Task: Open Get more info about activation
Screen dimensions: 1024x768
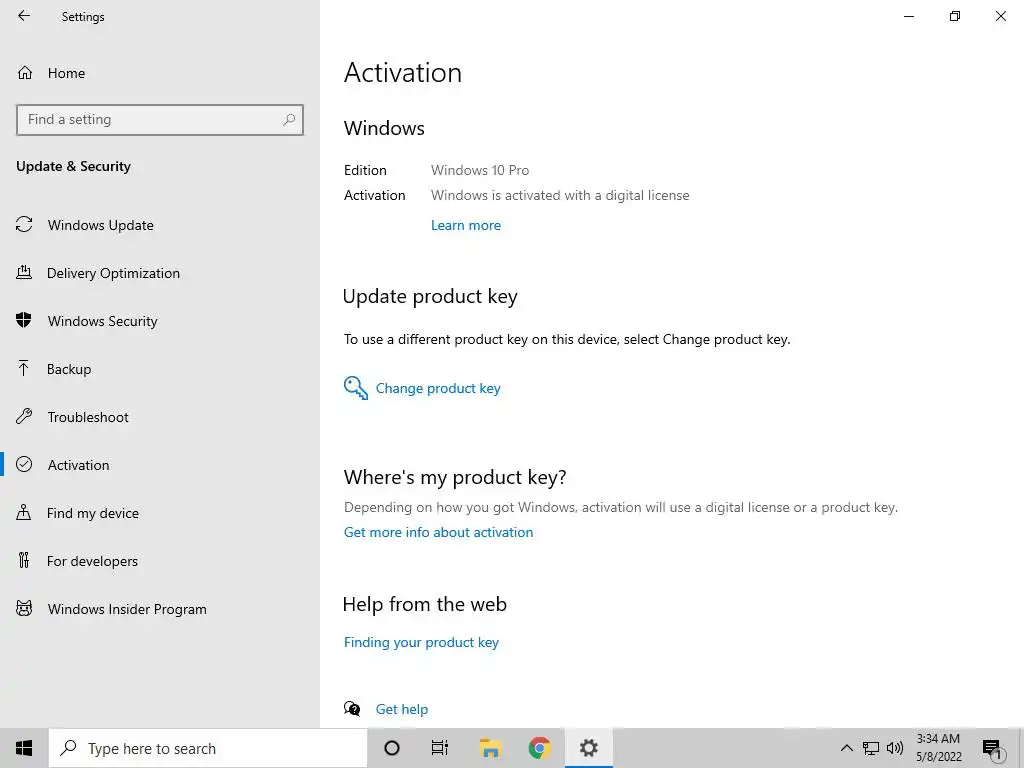Action: [438, 532]
